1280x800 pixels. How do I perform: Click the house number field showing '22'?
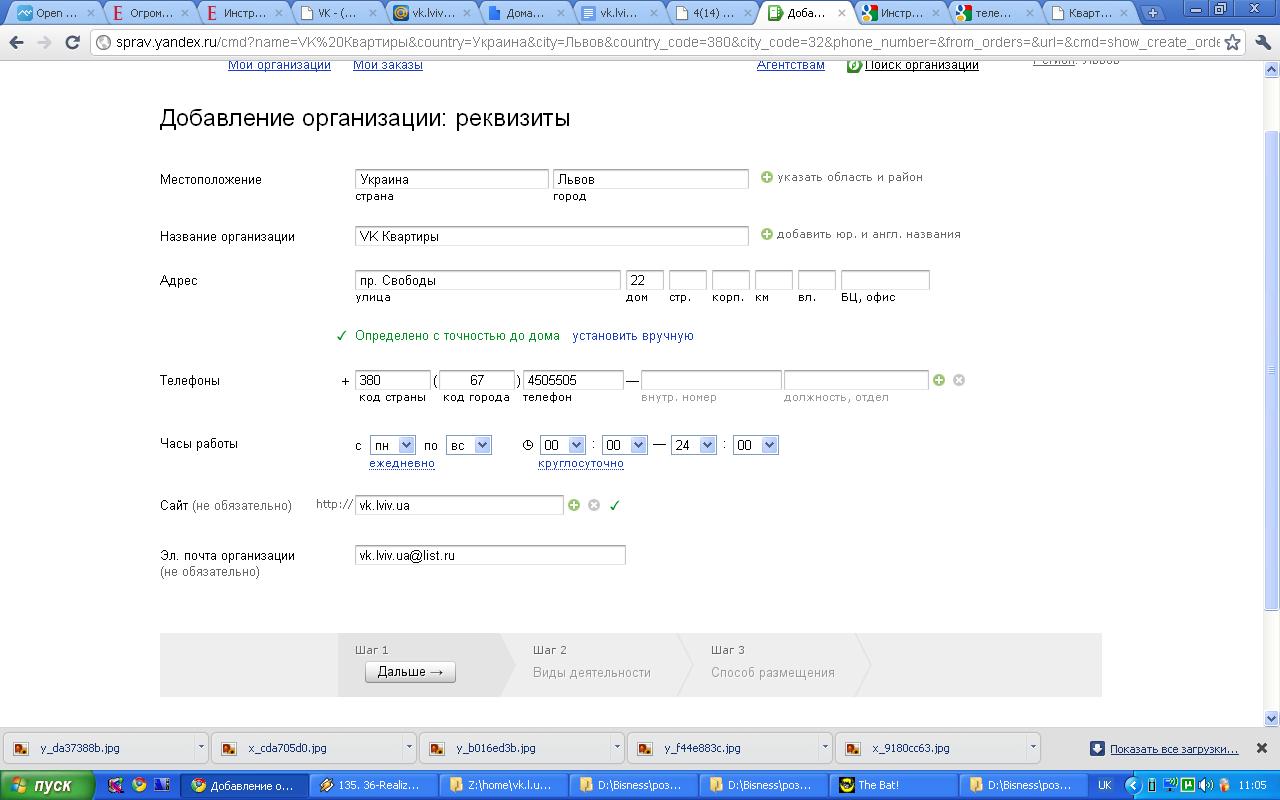[645, 280]
